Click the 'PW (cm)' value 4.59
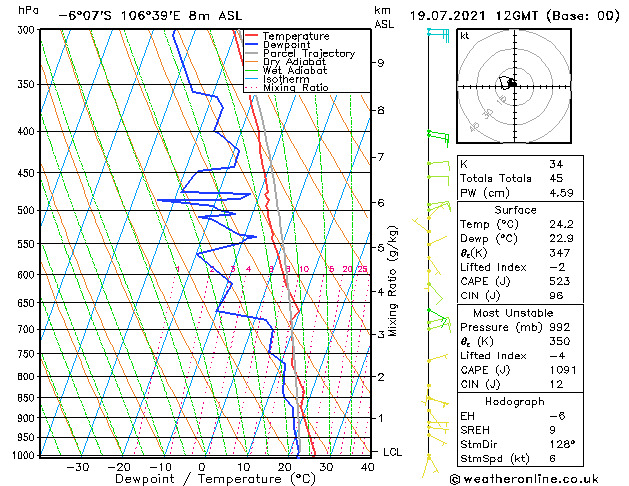 [x=561, y=192]
